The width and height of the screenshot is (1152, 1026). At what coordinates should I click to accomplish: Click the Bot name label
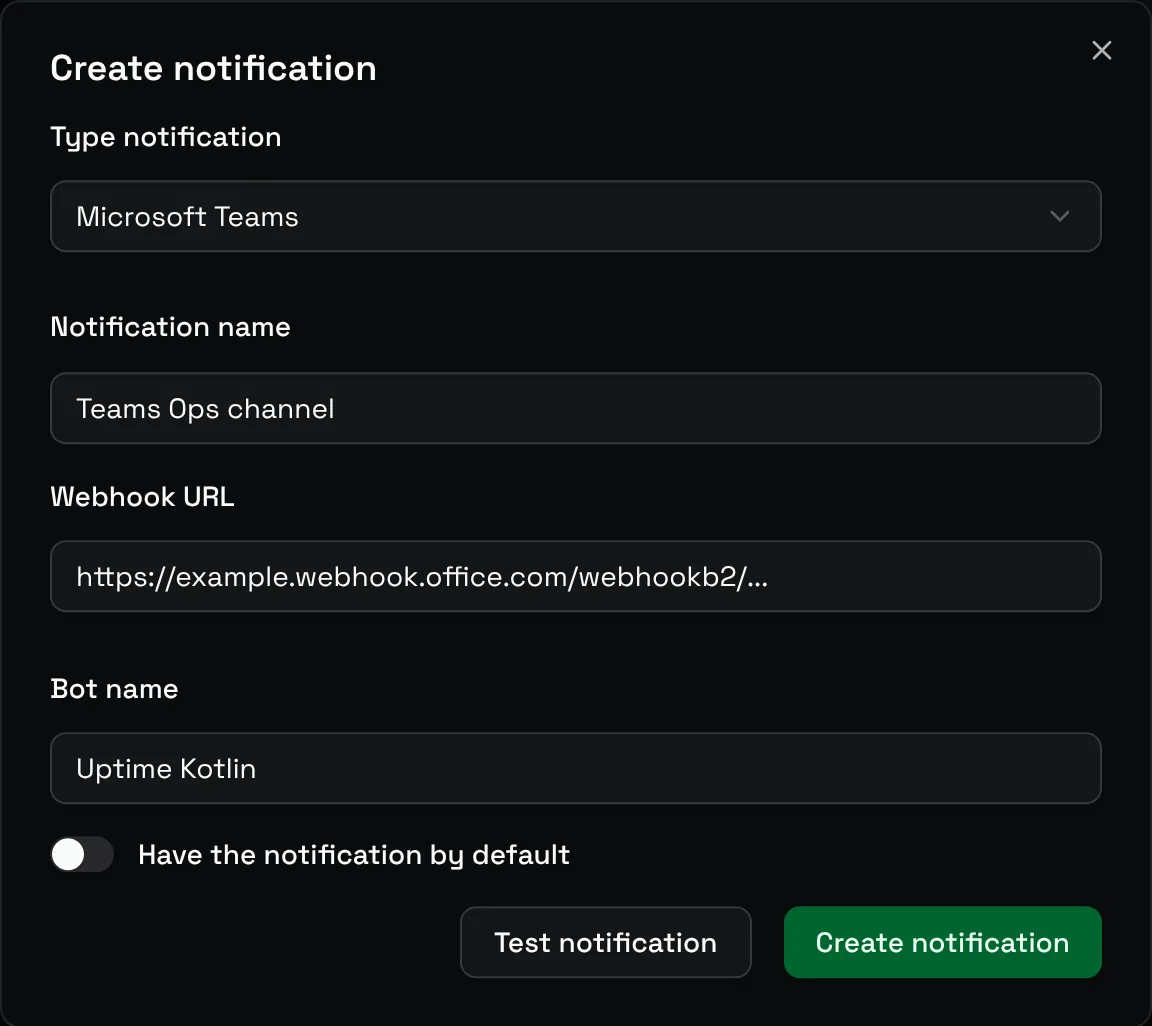click(115, 689)
